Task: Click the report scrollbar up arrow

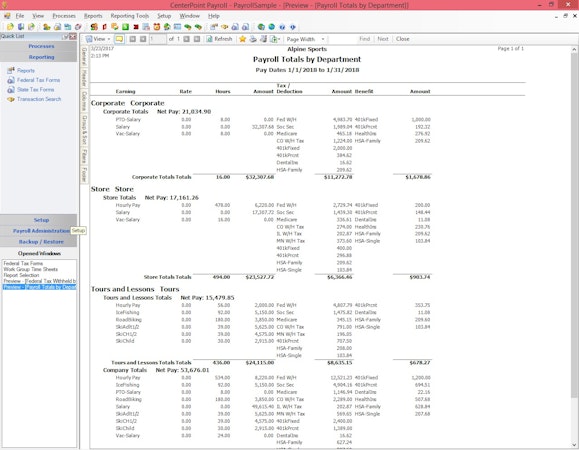Action: [575, 49]
